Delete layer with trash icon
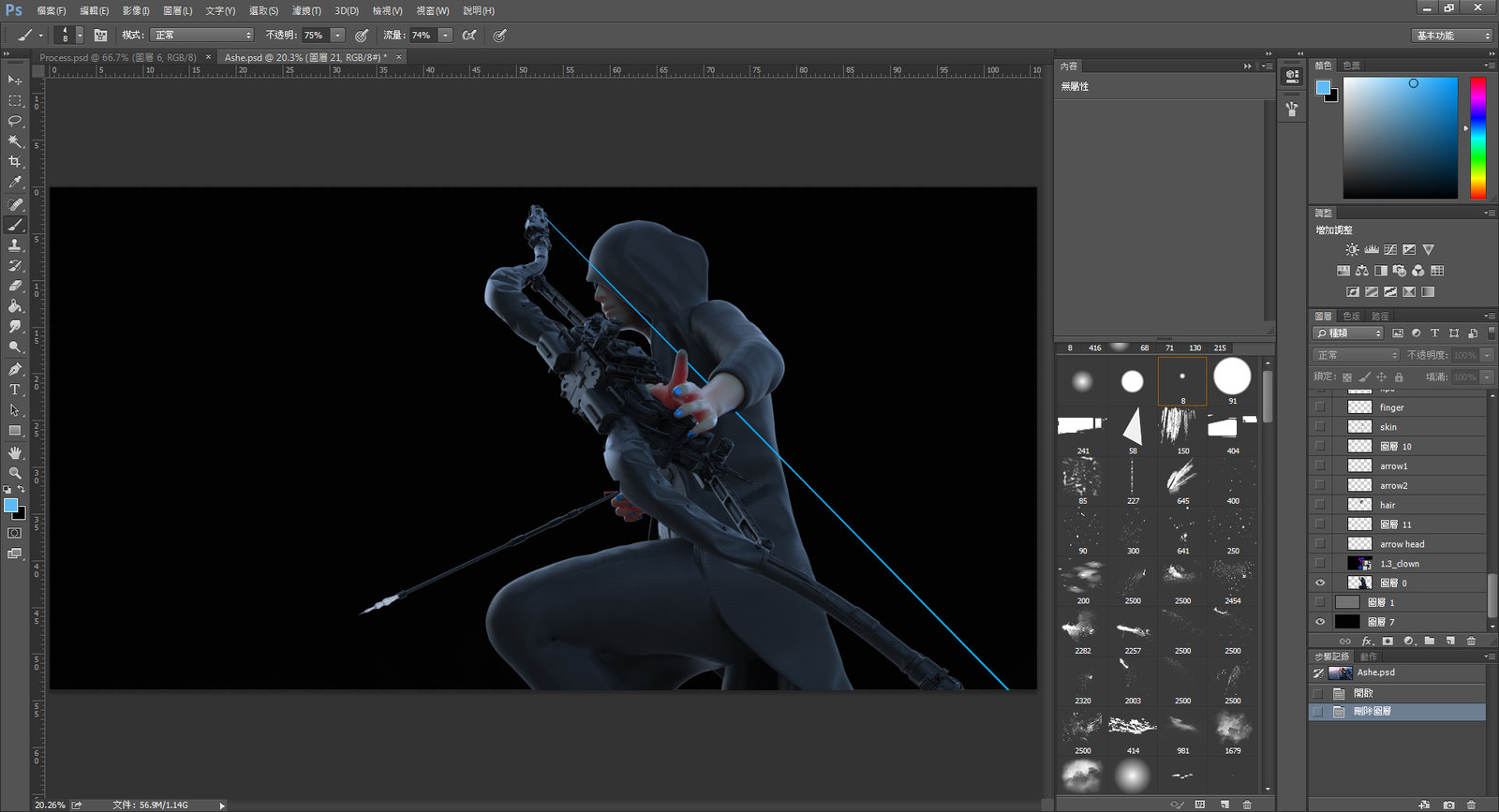Image resolution: width=1499 pixels, height=812 pixels. [1471, 641]
